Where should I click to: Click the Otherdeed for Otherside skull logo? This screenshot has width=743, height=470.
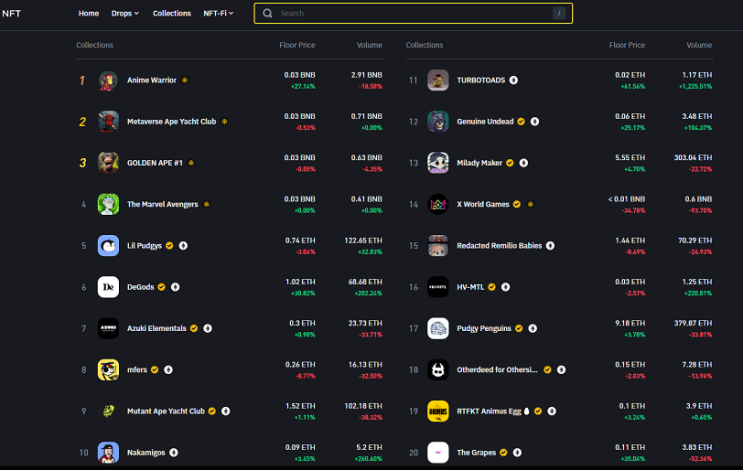click(438, 370)
